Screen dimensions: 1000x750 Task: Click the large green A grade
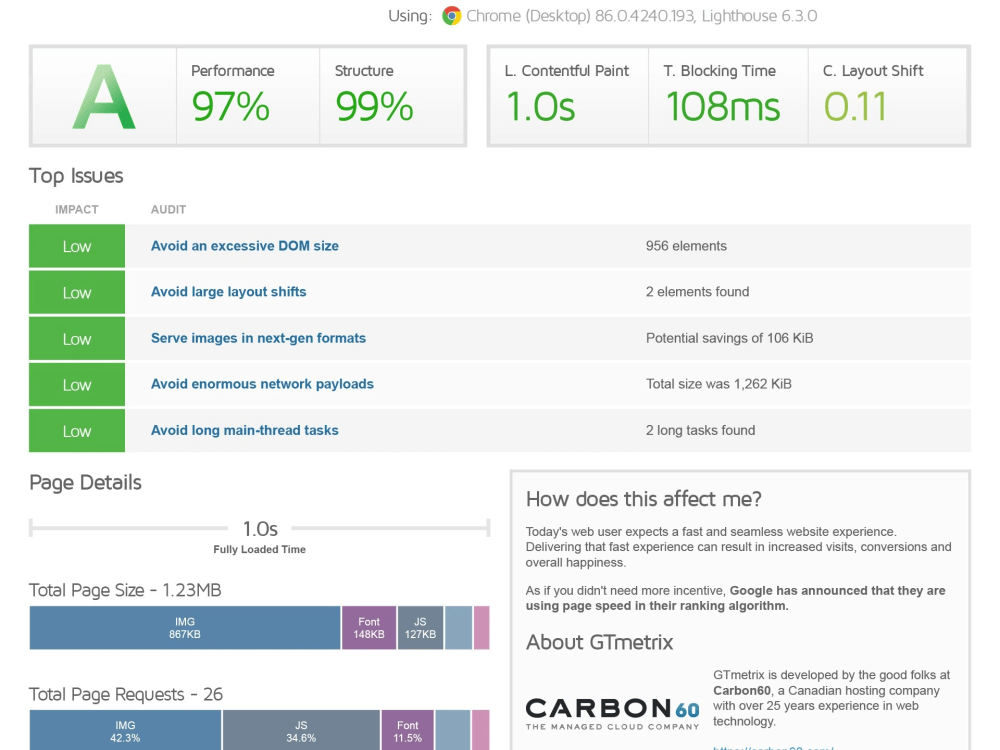click(x=104, y=97)
